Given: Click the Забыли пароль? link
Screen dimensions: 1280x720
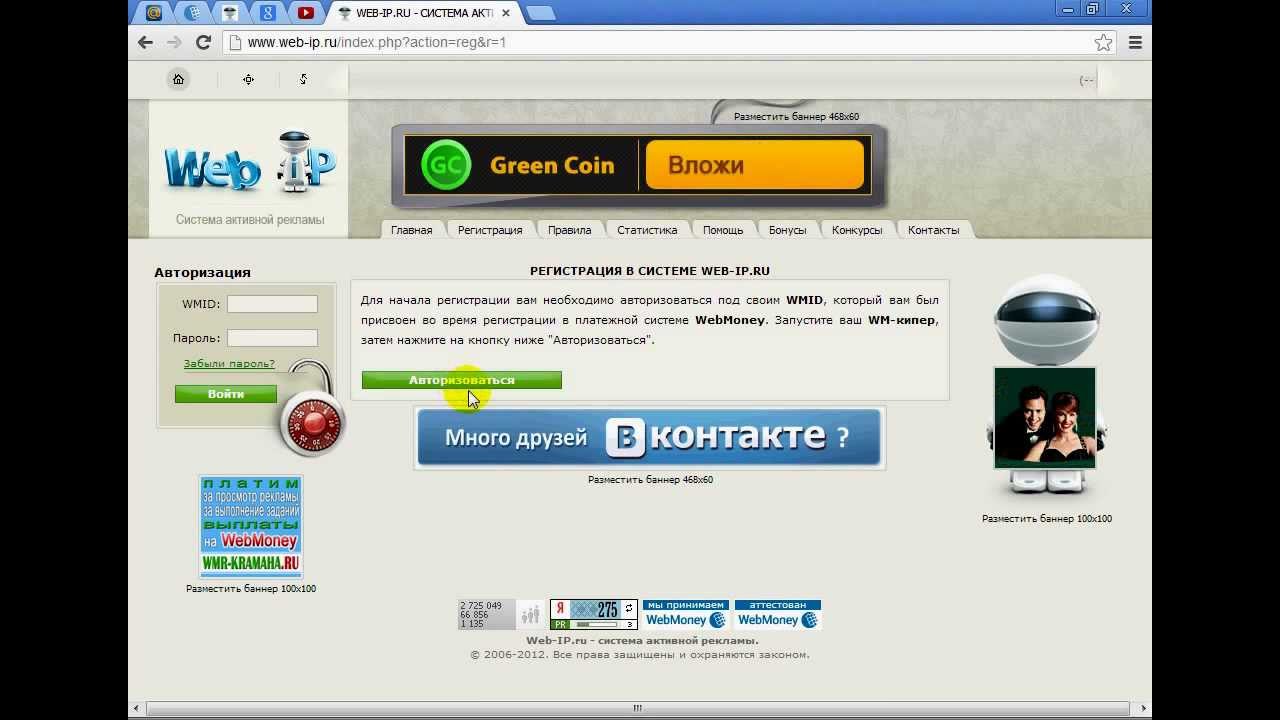Looking at the screenshot, I should tap(229, 364).
